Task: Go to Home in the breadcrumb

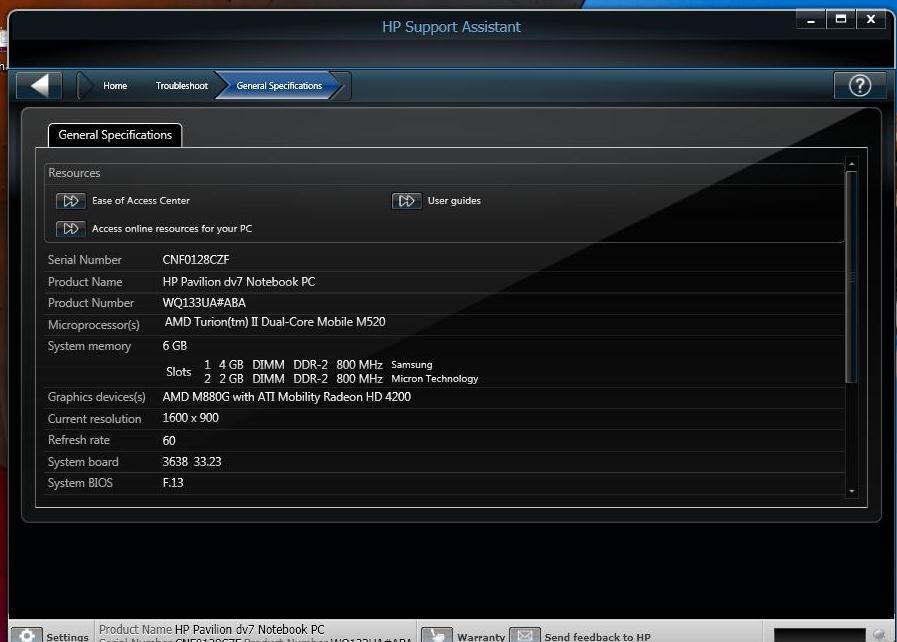Action: pos(115,86)
